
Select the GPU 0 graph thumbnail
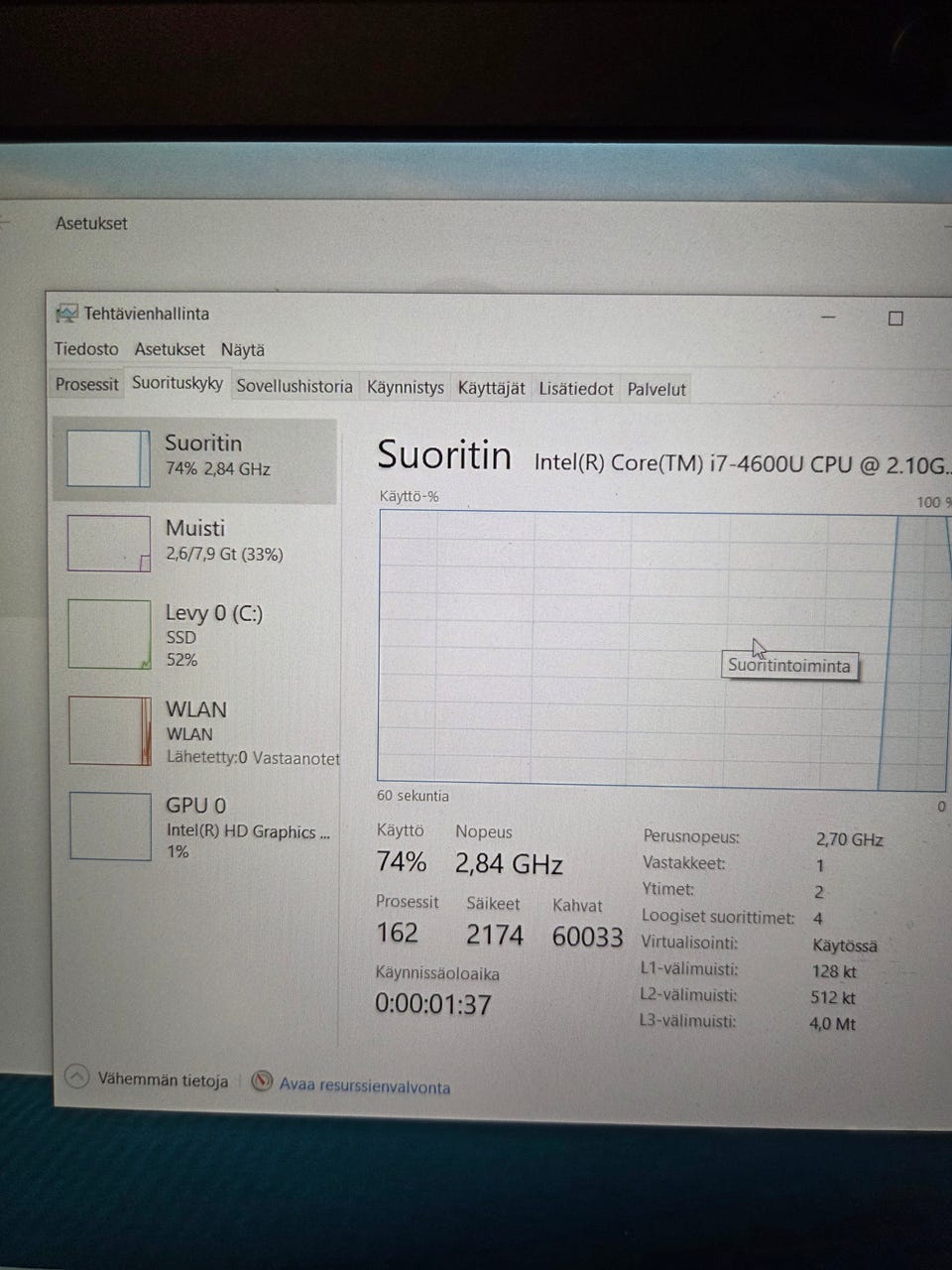pyautogui.click(x=110, y=826)
